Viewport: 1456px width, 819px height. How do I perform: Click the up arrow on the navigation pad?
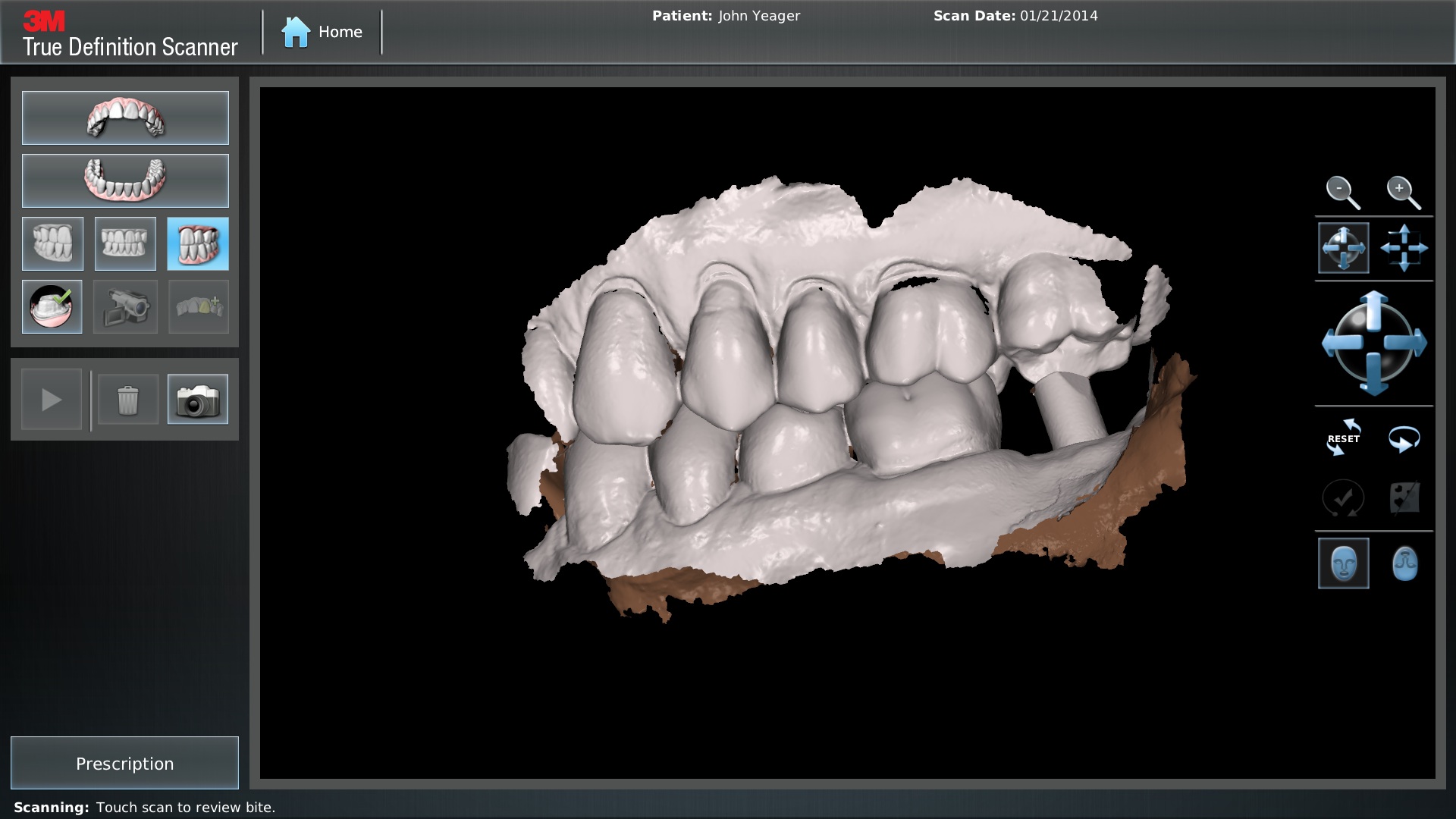pos(1373,309)
